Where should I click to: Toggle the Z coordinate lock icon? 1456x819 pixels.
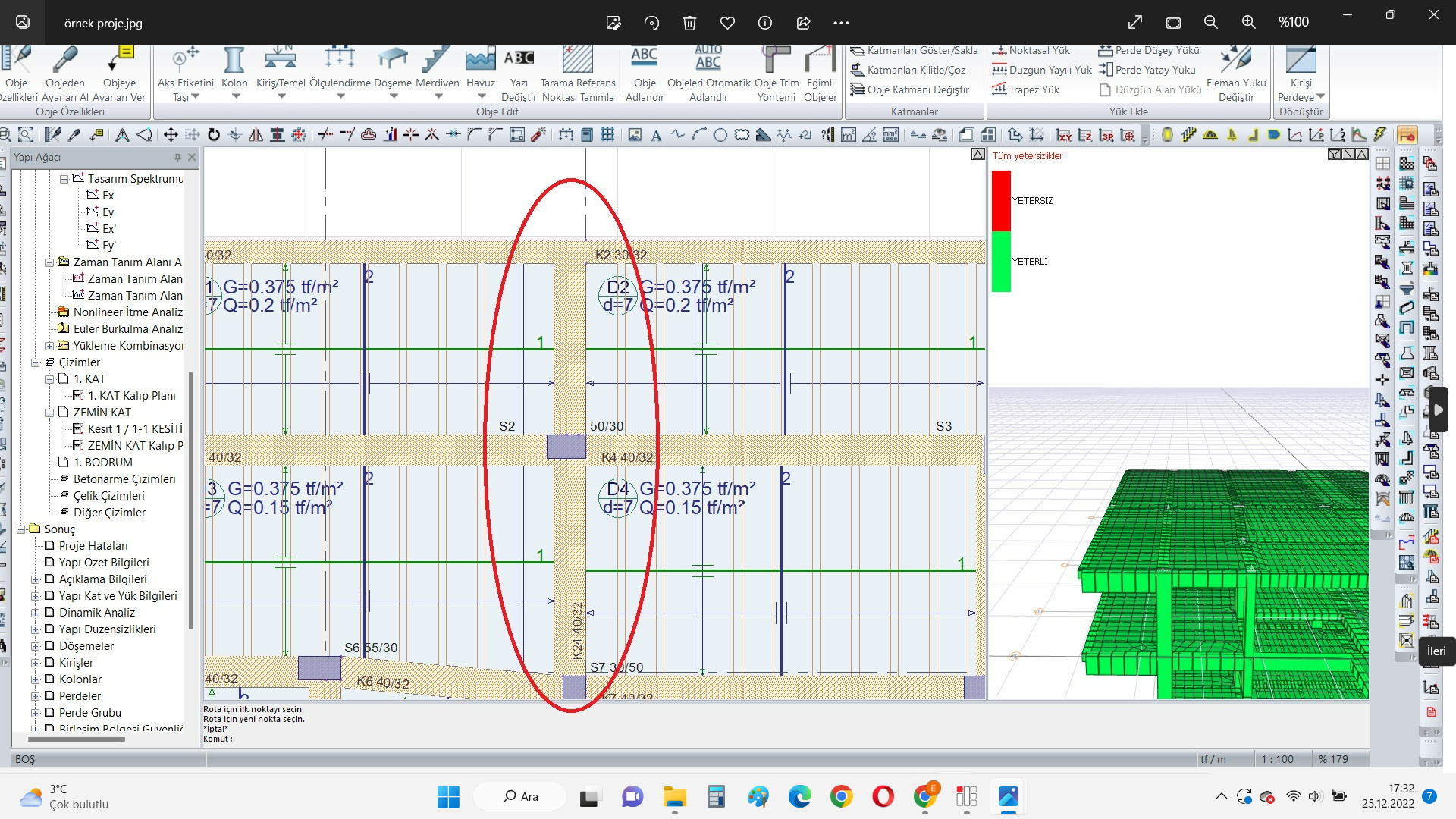coord(1085,135)
